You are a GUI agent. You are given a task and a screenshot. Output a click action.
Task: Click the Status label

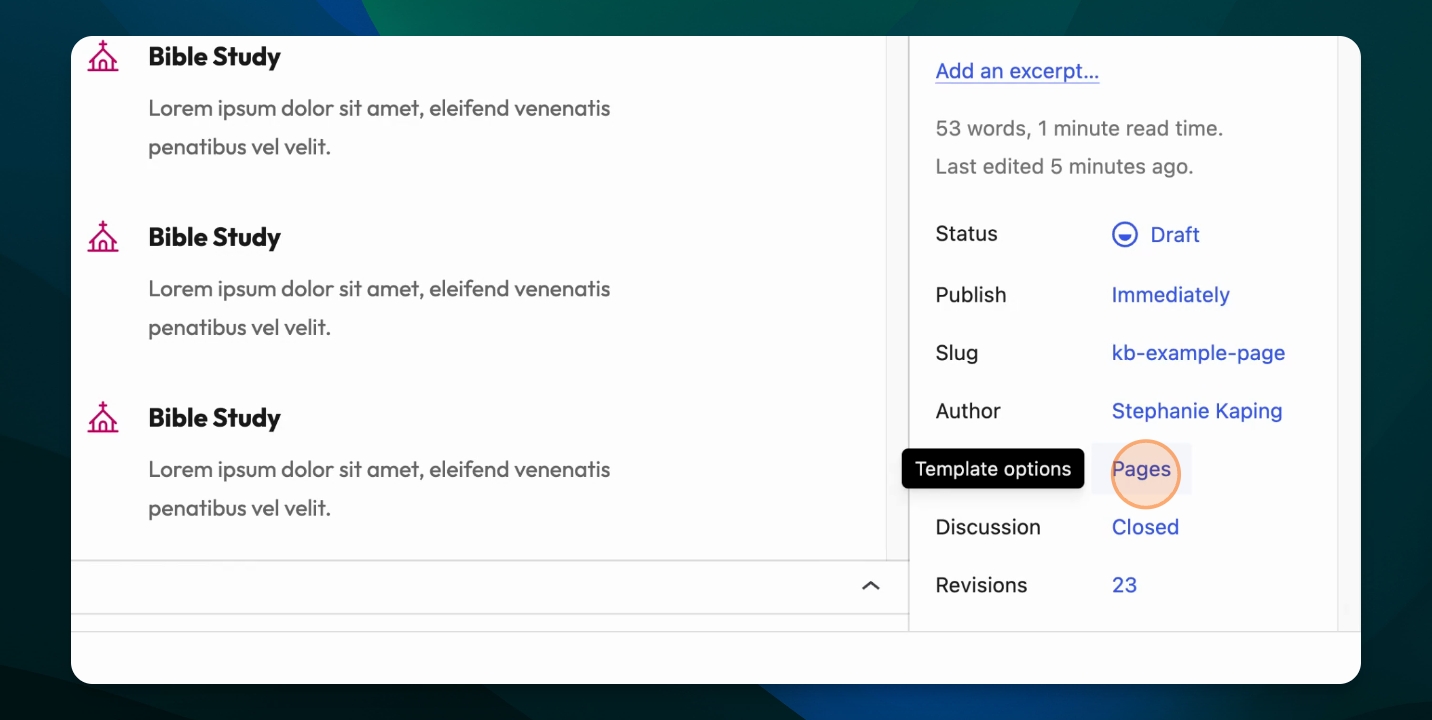click(x=966, y=234)
